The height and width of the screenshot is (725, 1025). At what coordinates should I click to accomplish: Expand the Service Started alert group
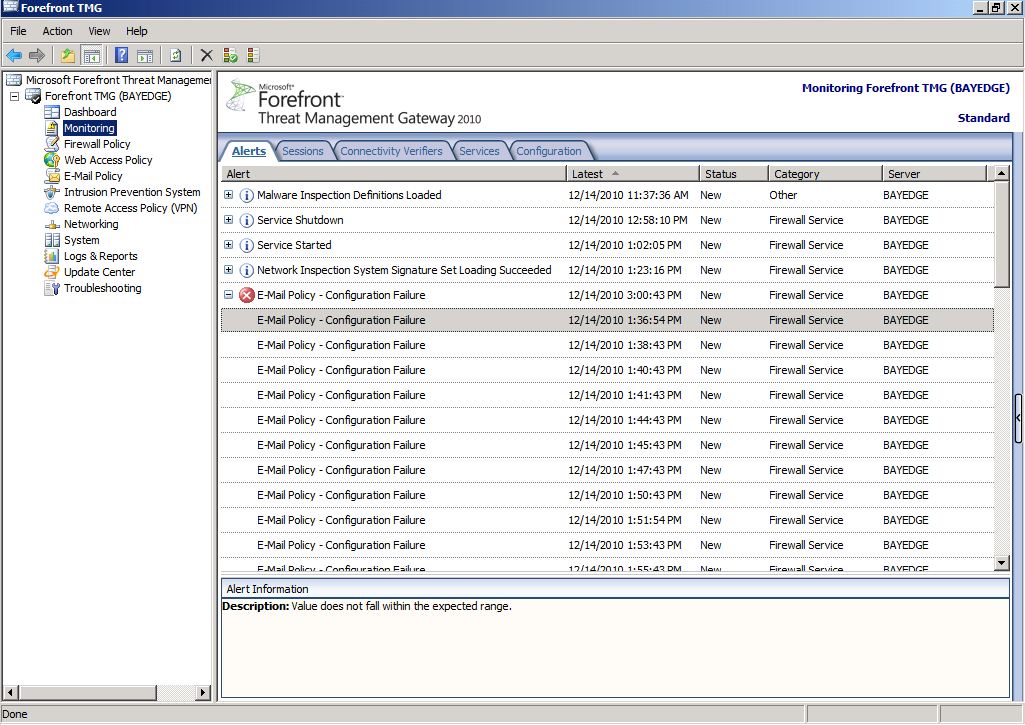point(228,244)
